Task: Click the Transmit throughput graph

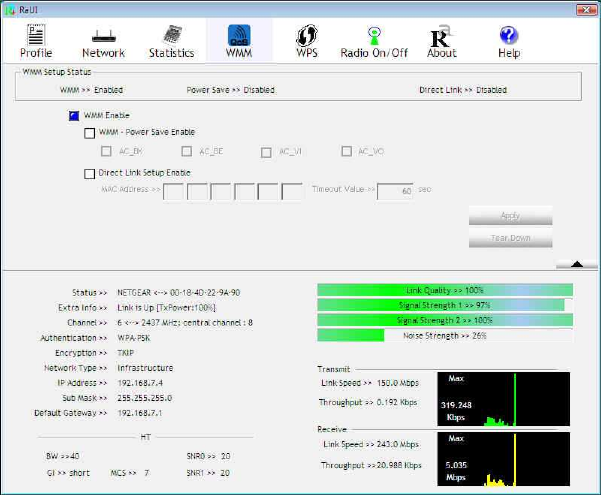Action: [x=504, y=399]
